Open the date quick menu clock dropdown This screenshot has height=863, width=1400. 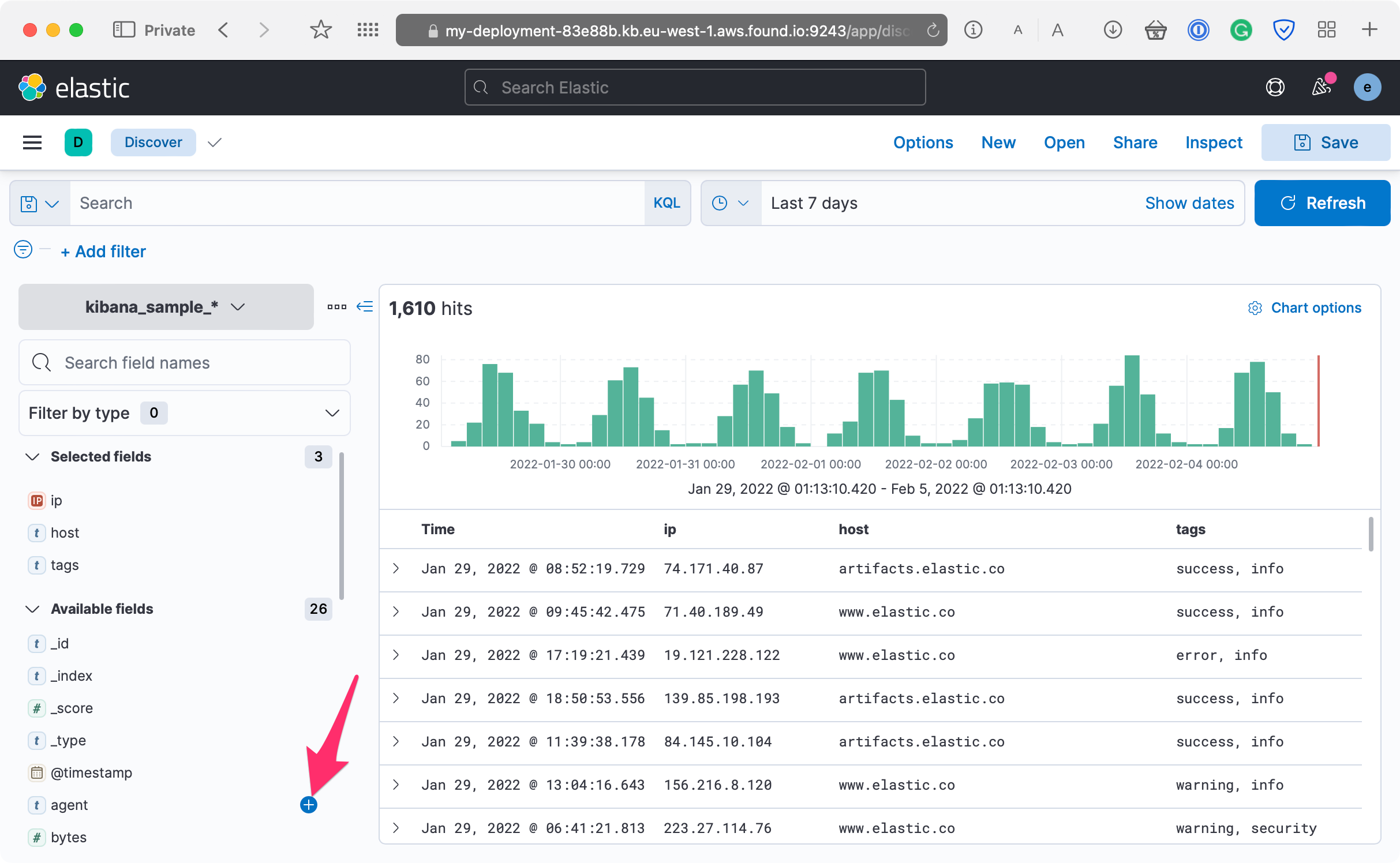pyautogui.click(x=730, y=203)
